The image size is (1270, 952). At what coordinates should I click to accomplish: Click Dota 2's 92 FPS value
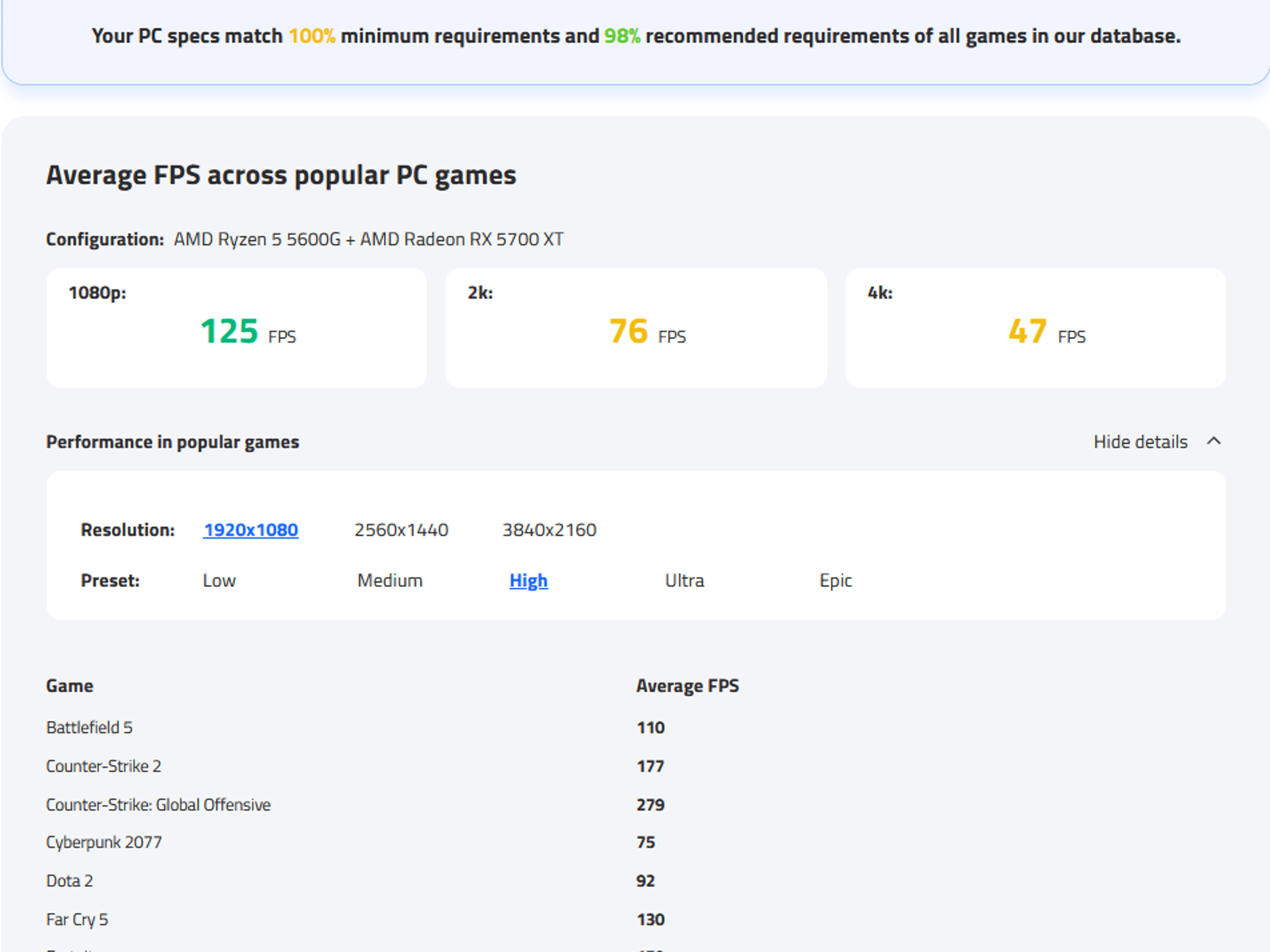tap(646, 881)
